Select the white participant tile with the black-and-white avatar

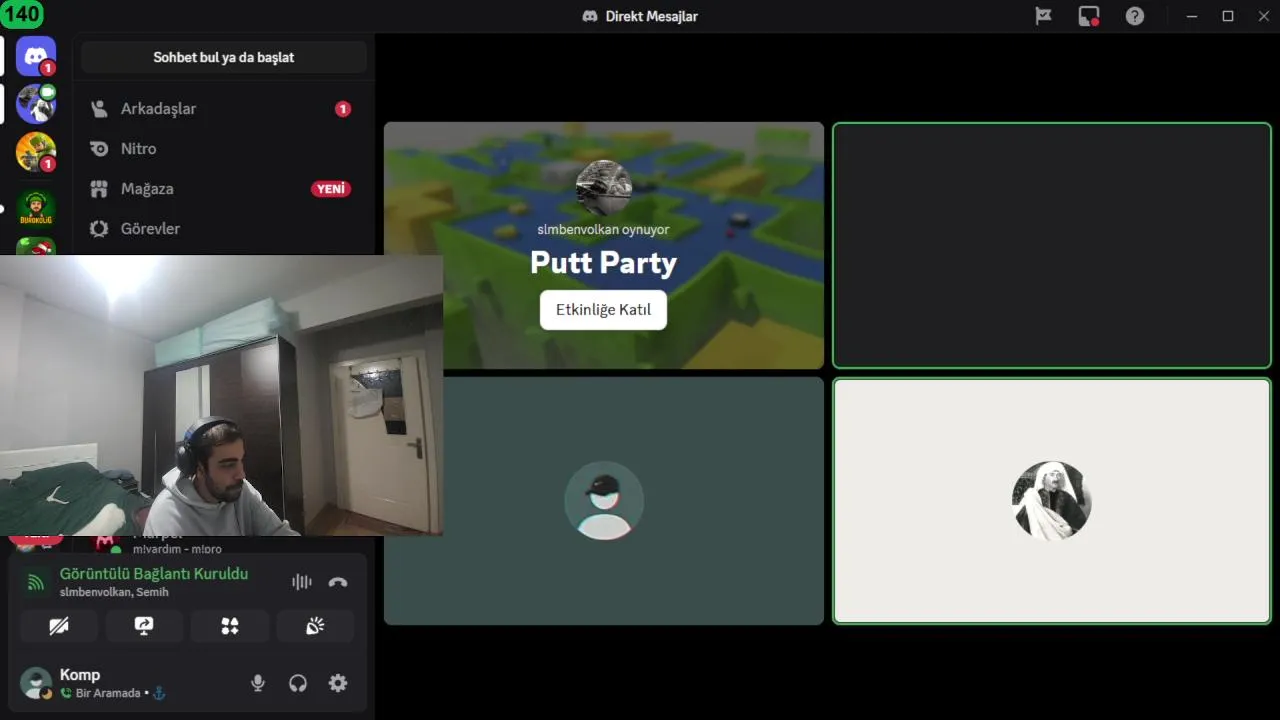click(1052, 501)
